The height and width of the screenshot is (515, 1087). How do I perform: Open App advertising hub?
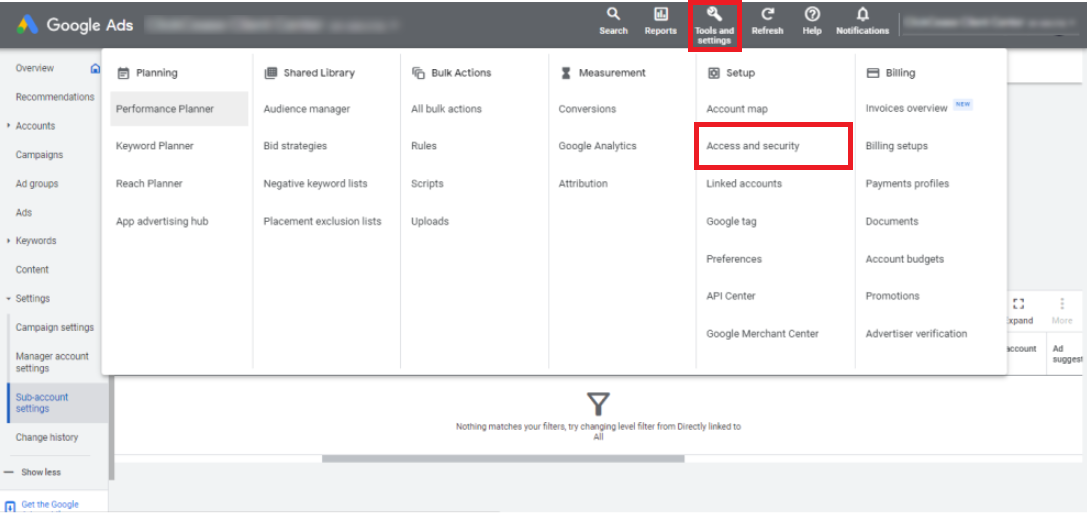pyautogui.click(x=162, y=221)
